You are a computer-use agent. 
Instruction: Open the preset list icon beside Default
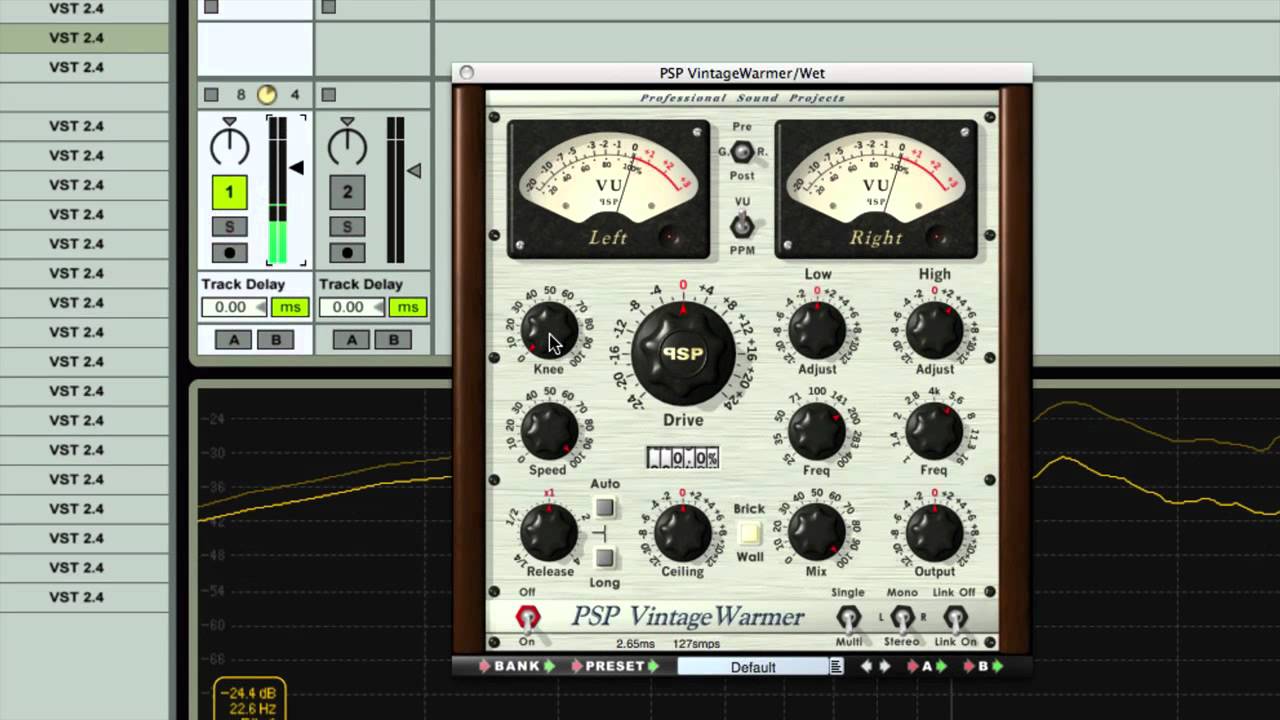click(836, 666)
